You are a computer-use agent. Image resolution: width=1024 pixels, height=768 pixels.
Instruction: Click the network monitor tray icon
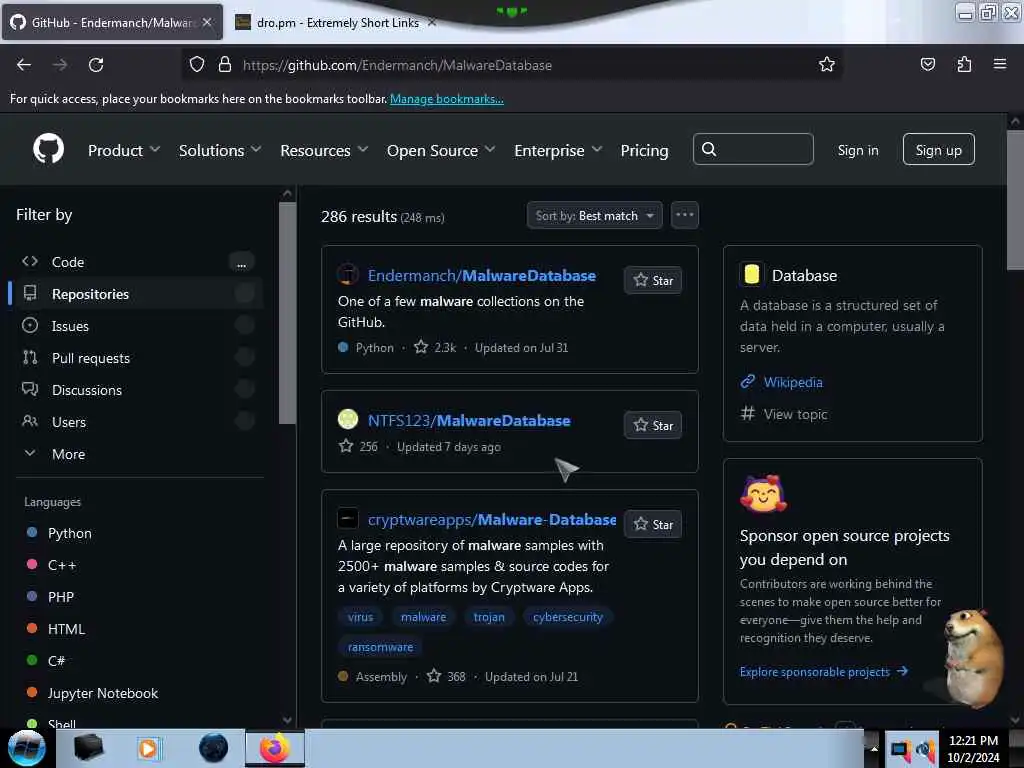901,750
